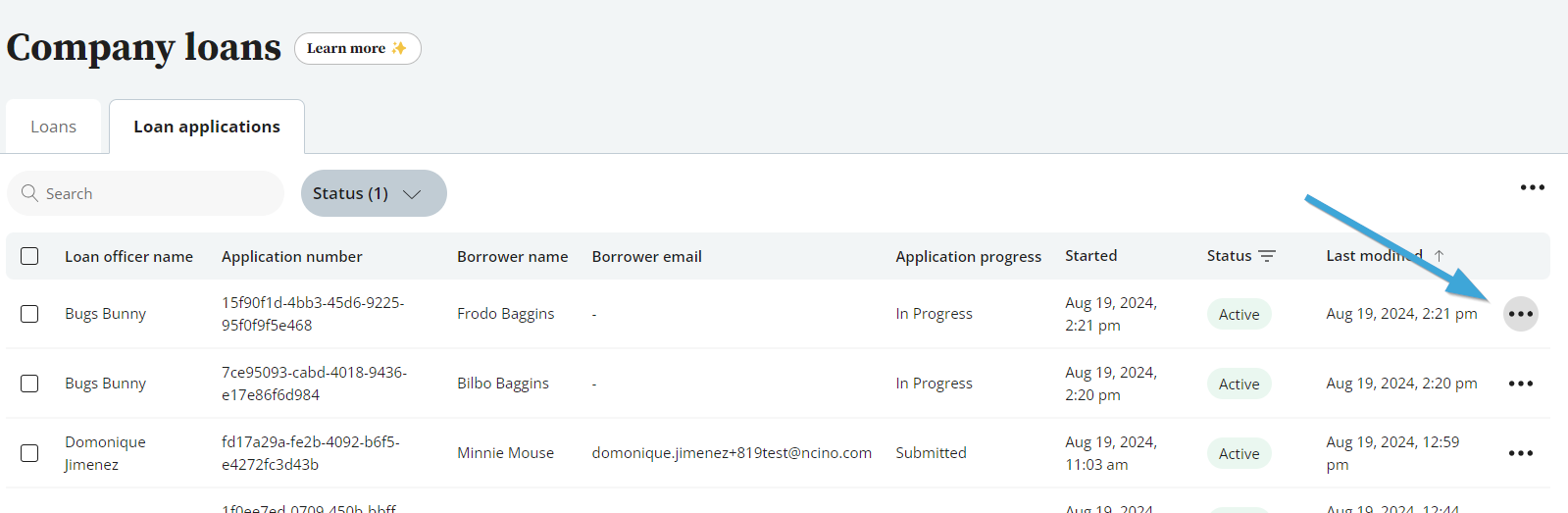
Task: Select the Loan applications tab
Action: (207, 127)
